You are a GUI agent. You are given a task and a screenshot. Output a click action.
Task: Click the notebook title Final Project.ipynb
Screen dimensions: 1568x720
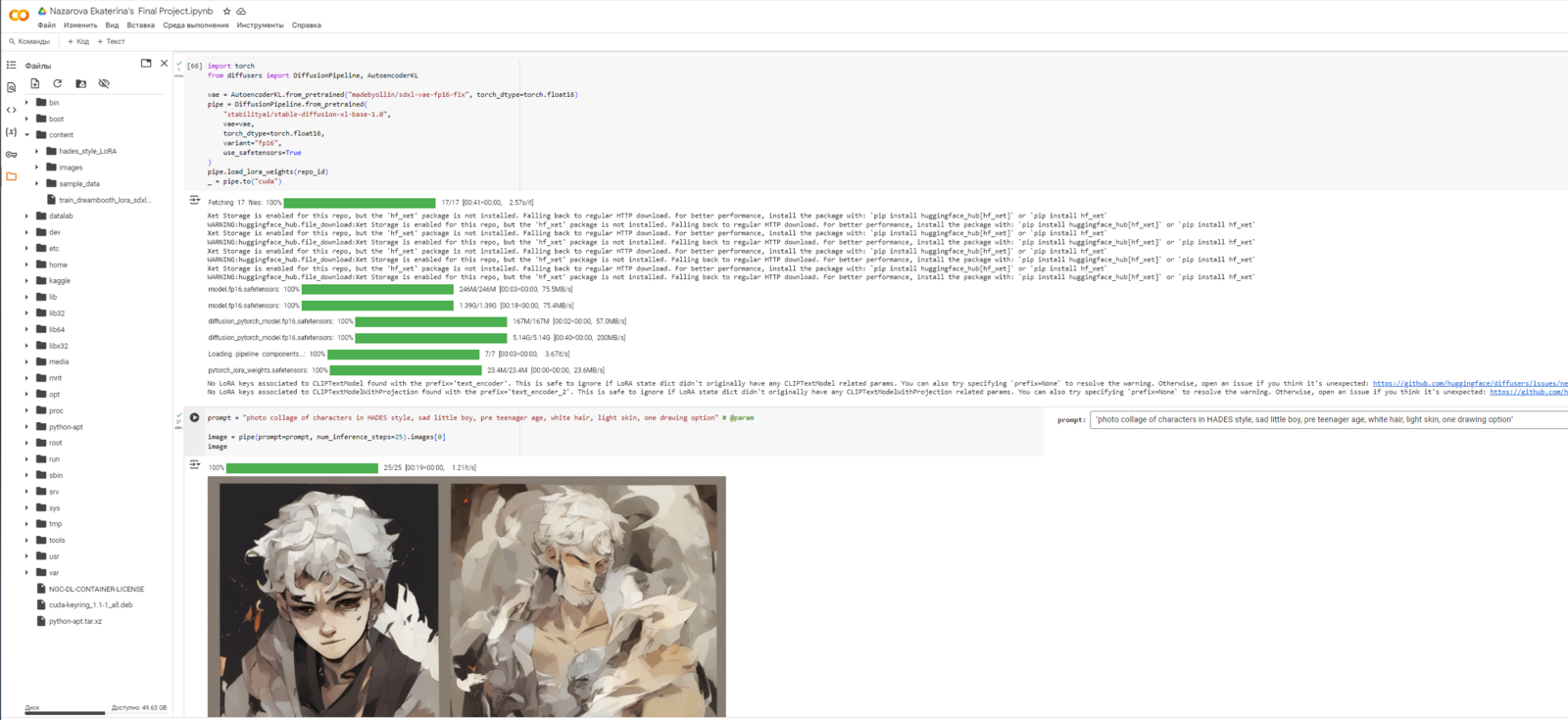(131, 11)
